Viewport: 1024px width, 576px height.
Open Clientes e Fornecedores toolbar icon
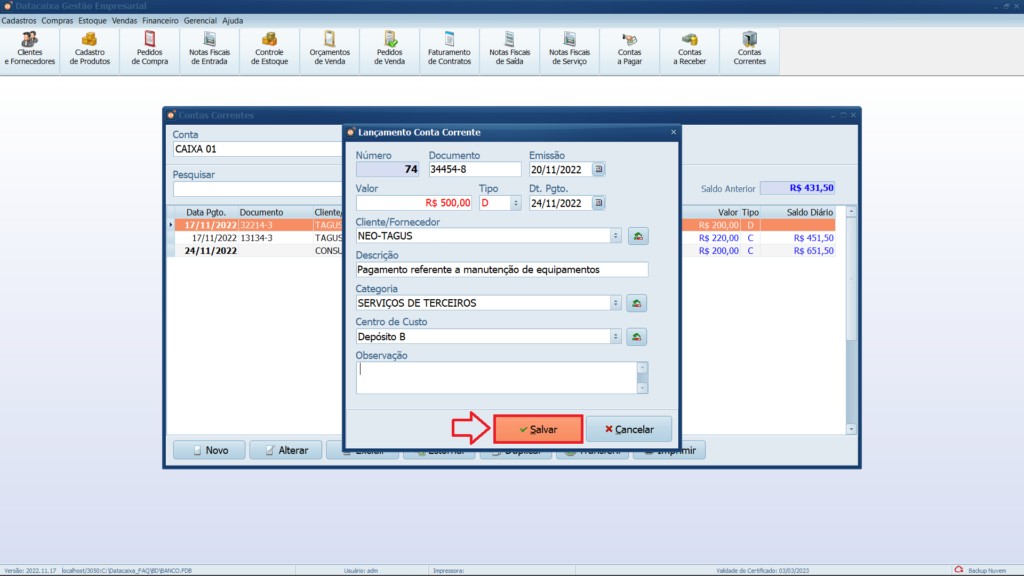[x=30, y=48]
